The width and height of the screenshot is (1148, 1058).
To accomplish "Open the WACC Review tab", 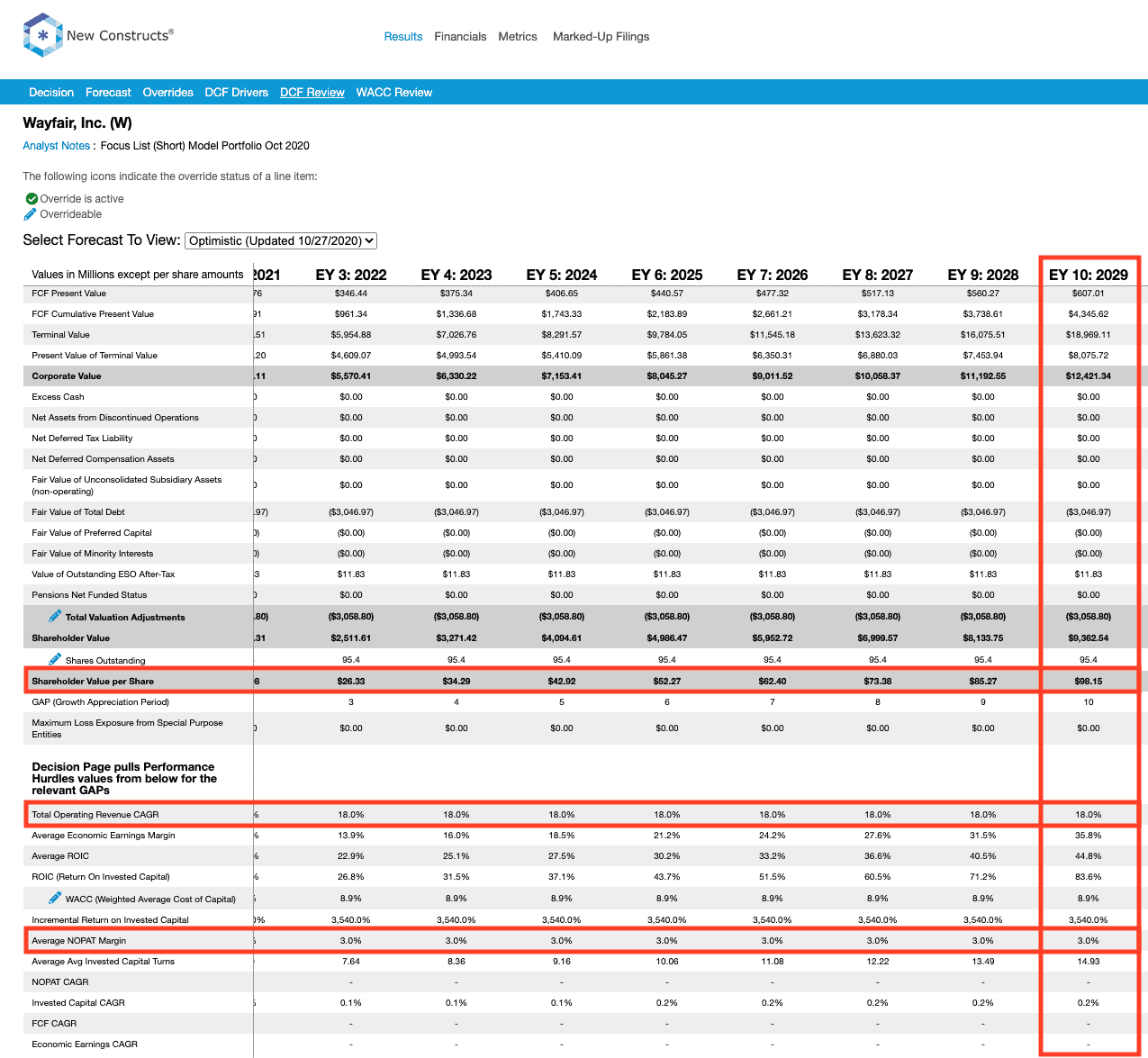I will click(x=394, y=93).
